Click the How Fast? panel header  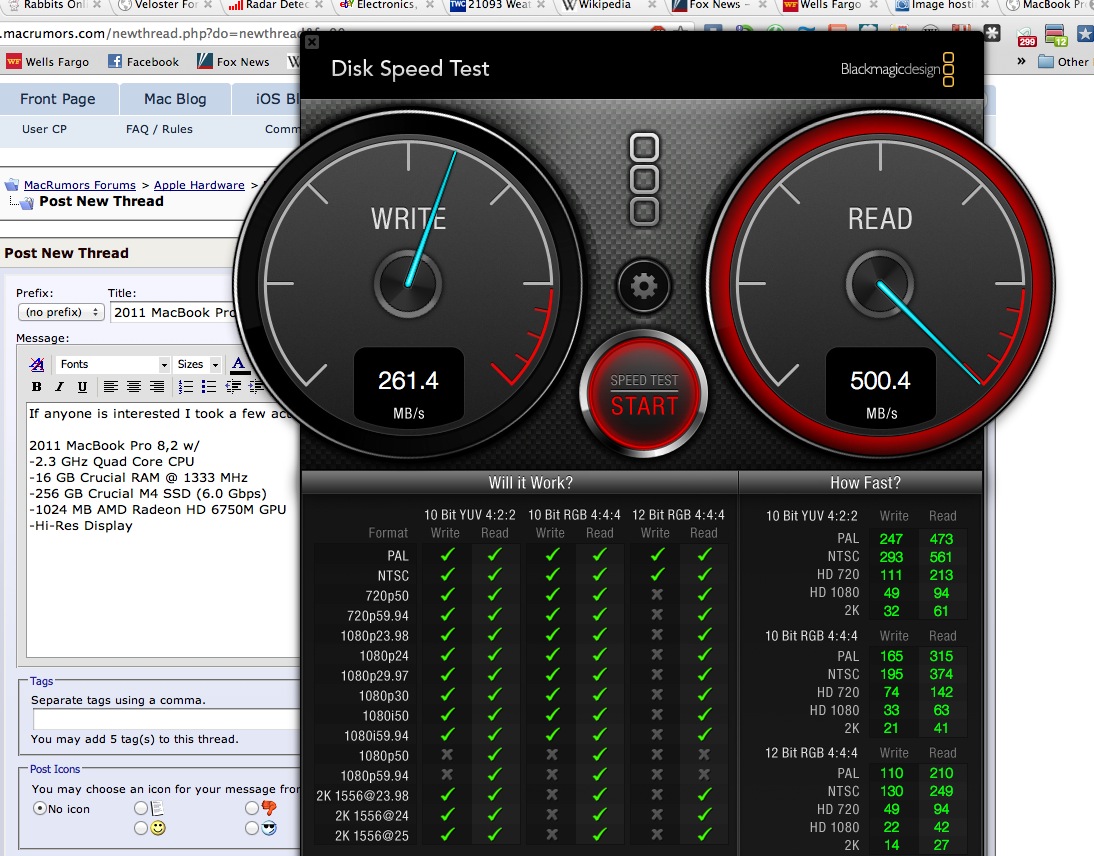coord(860,483)
